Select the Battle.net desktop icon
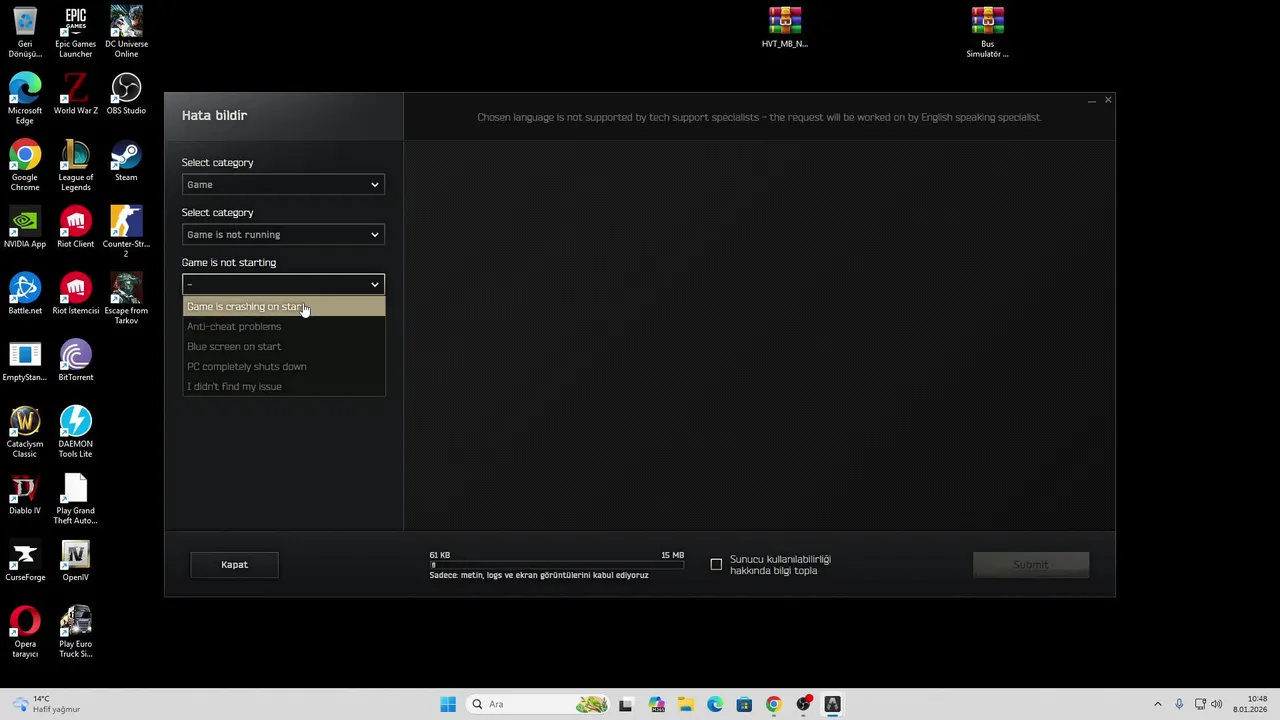 point(25,294)
